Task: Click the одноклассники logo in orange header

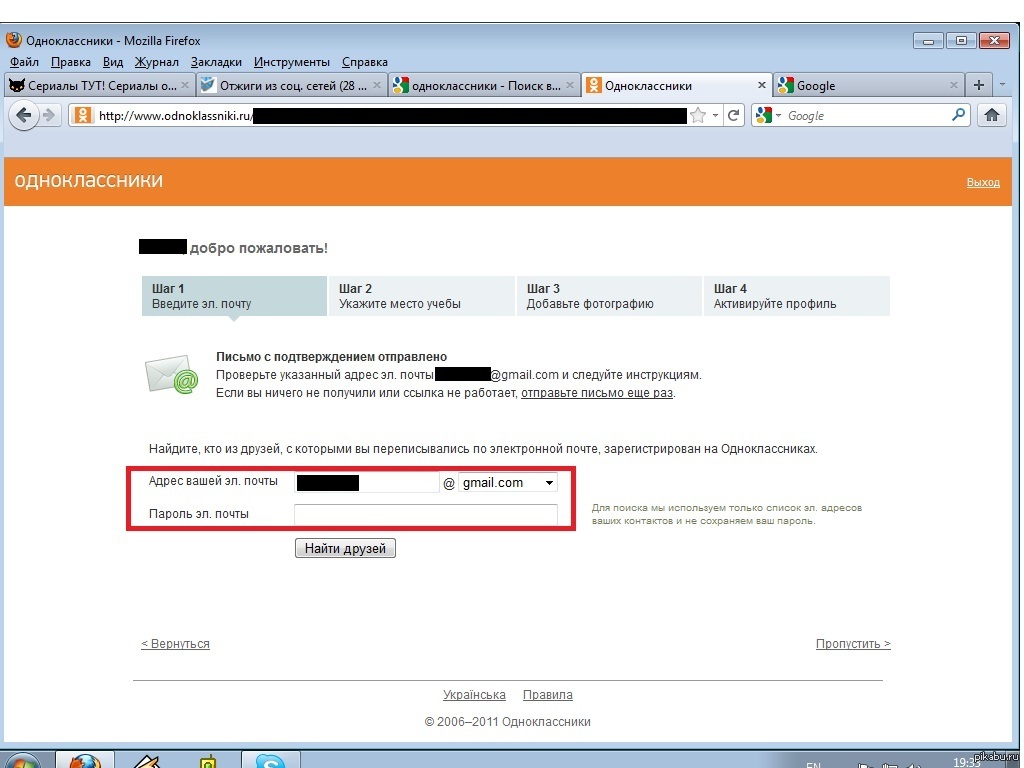Action: (89, 180)
